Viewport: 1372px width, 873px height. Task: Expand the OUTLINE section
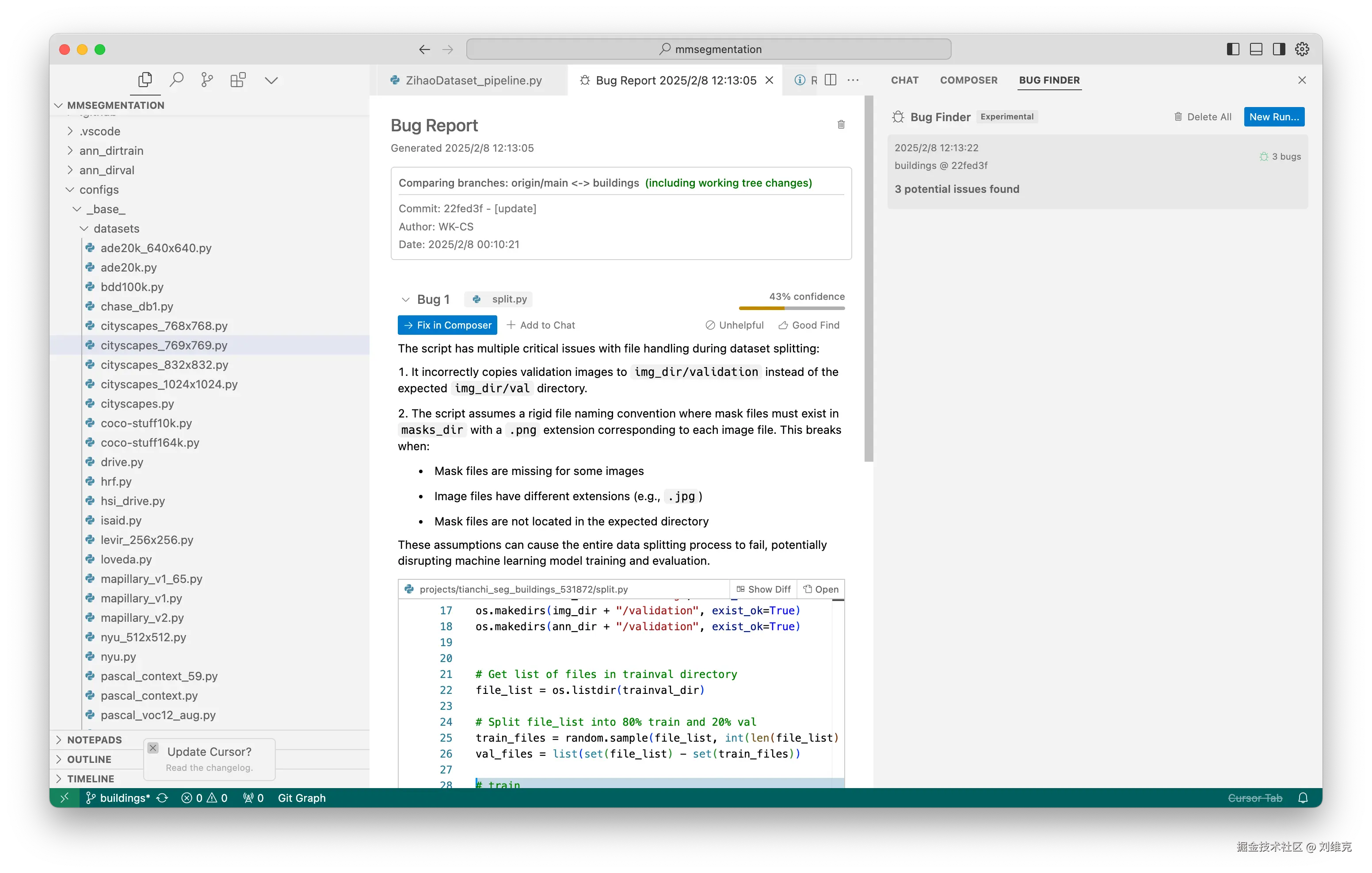[x=89, y=759]
